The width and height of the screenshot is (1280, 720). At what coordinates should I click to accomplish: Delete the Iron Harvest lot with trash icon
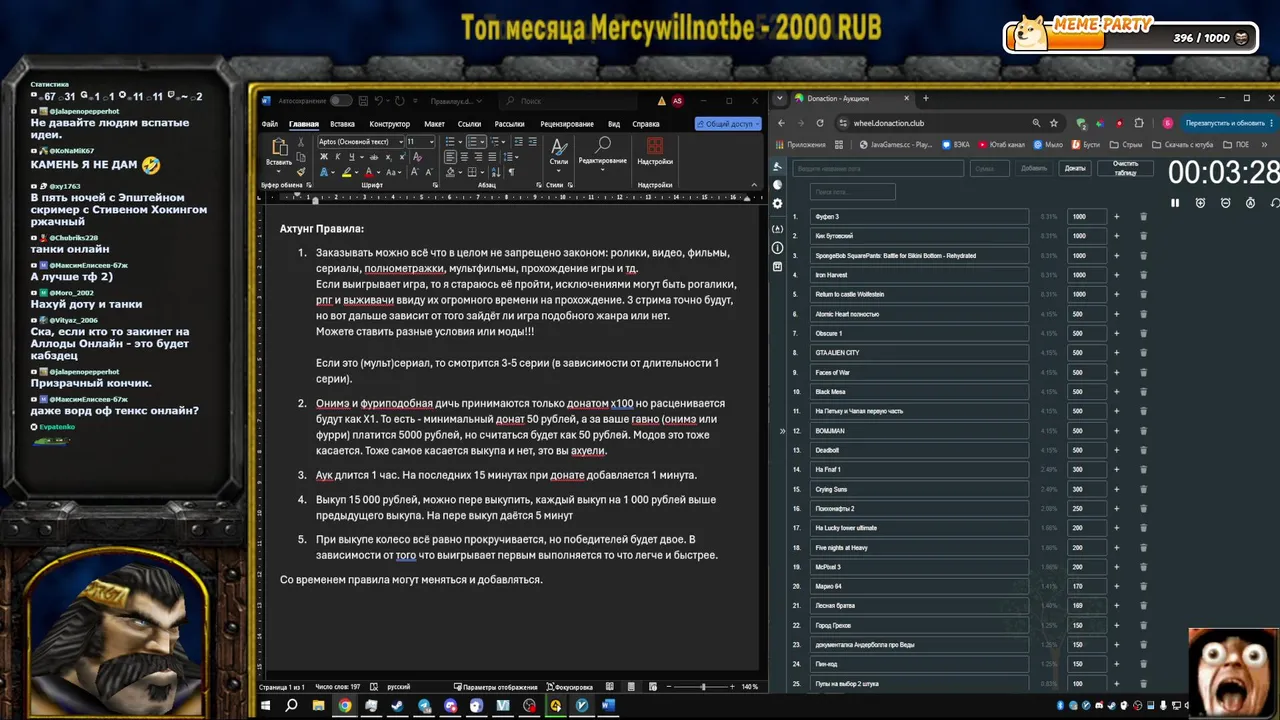[1143, 275]
